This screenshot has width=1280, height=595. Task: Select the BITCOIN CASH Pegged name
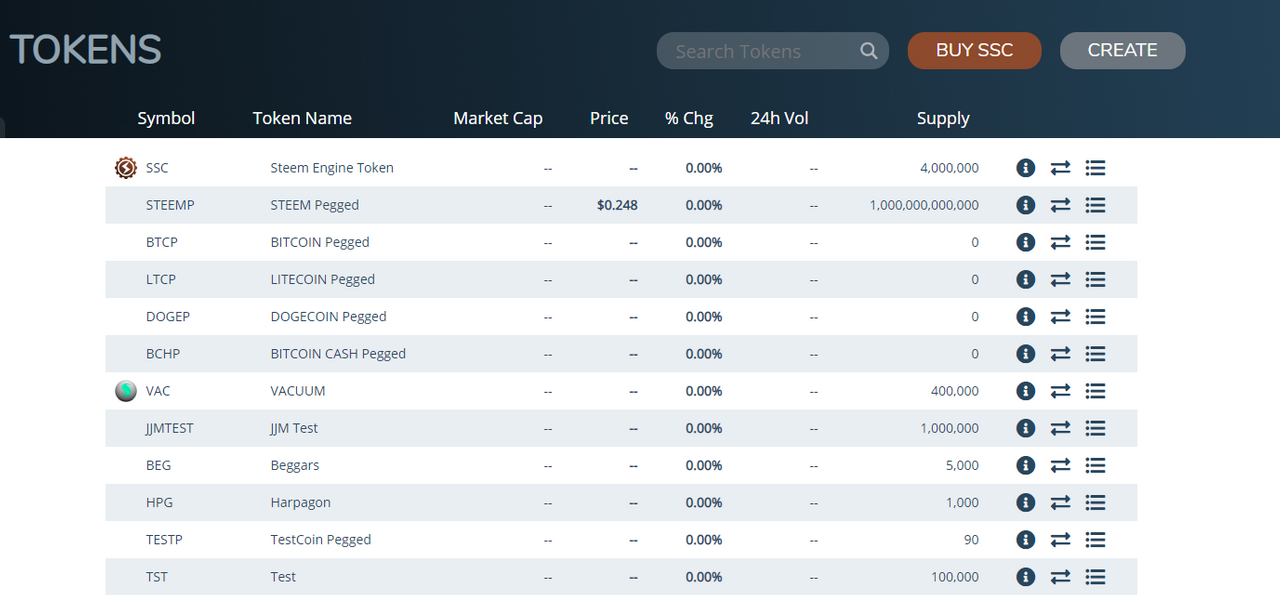point(338,353)
